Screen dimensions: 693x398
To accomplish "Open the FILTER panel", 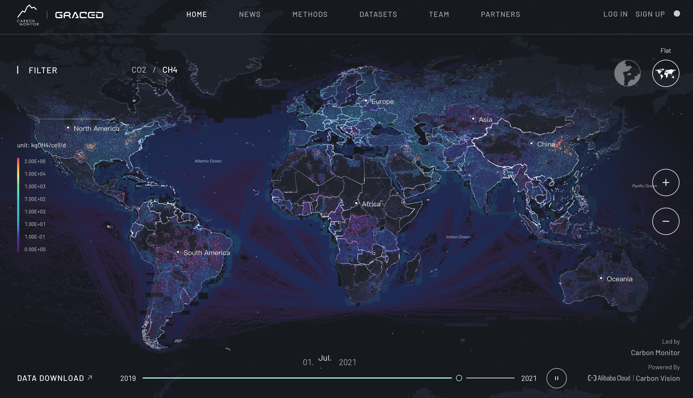I will pos(43,70).
